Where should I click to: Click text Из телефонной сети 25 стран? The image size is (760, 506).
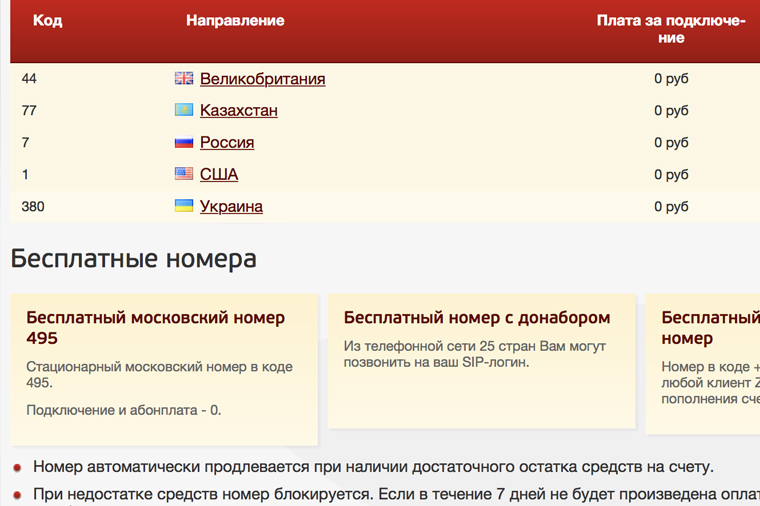coord(440,346)
